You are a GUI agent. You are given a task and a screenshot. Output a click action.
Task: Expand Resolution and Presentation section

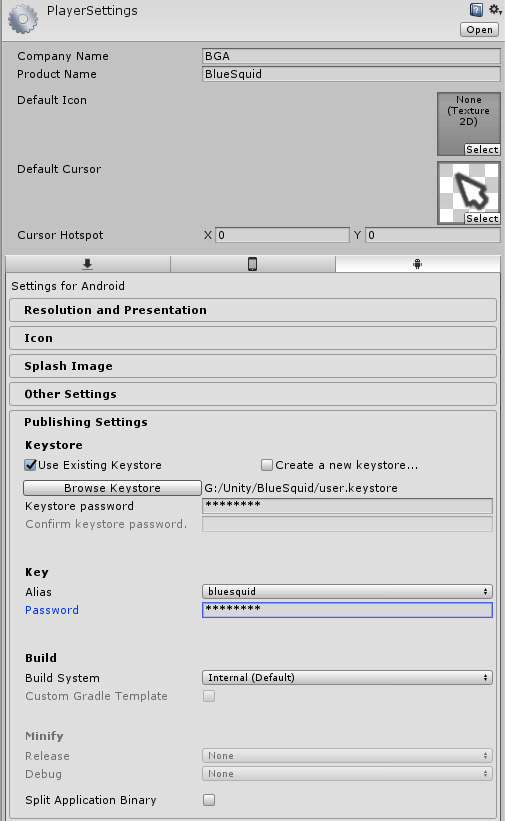coord(253,310)
